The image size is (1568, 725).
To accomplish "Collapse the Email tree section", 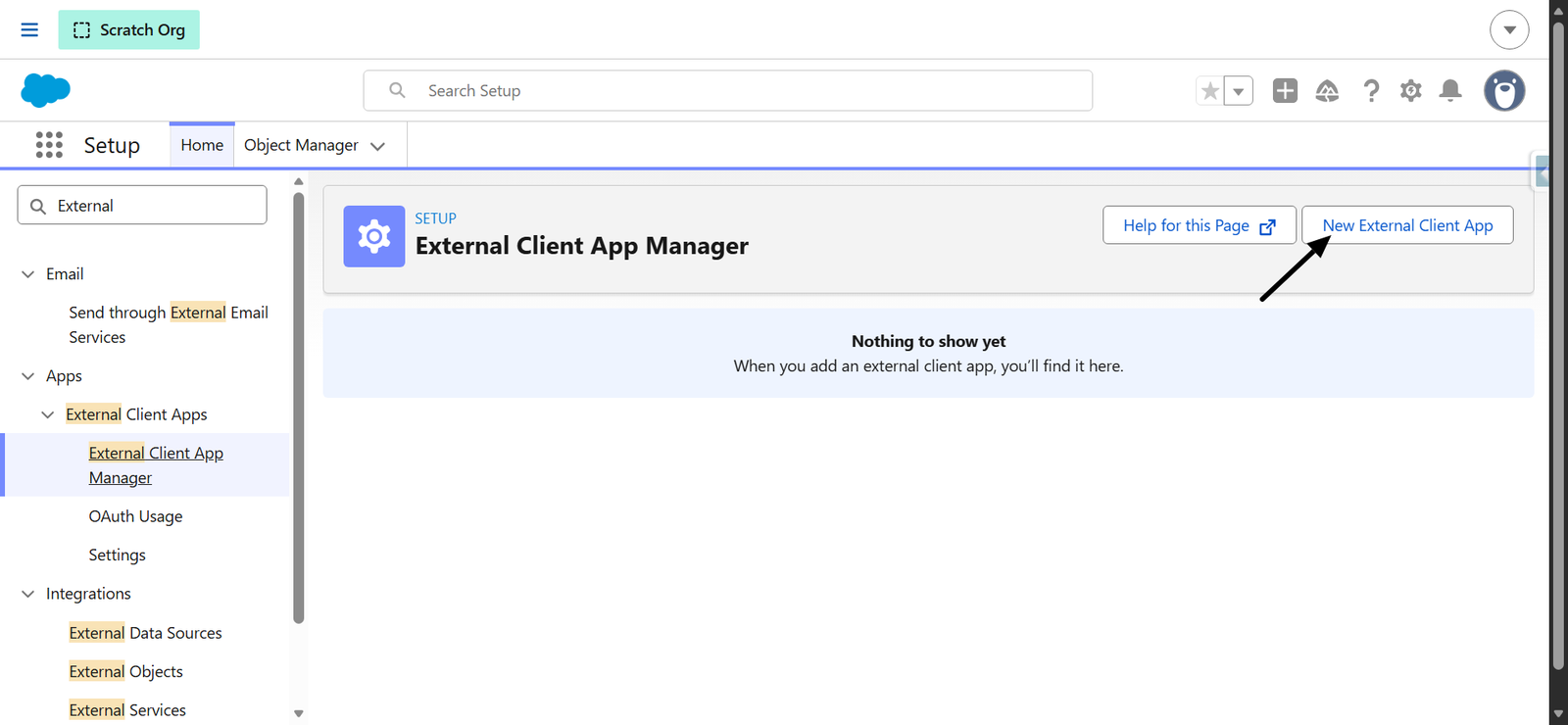I will tap(27, 274).
